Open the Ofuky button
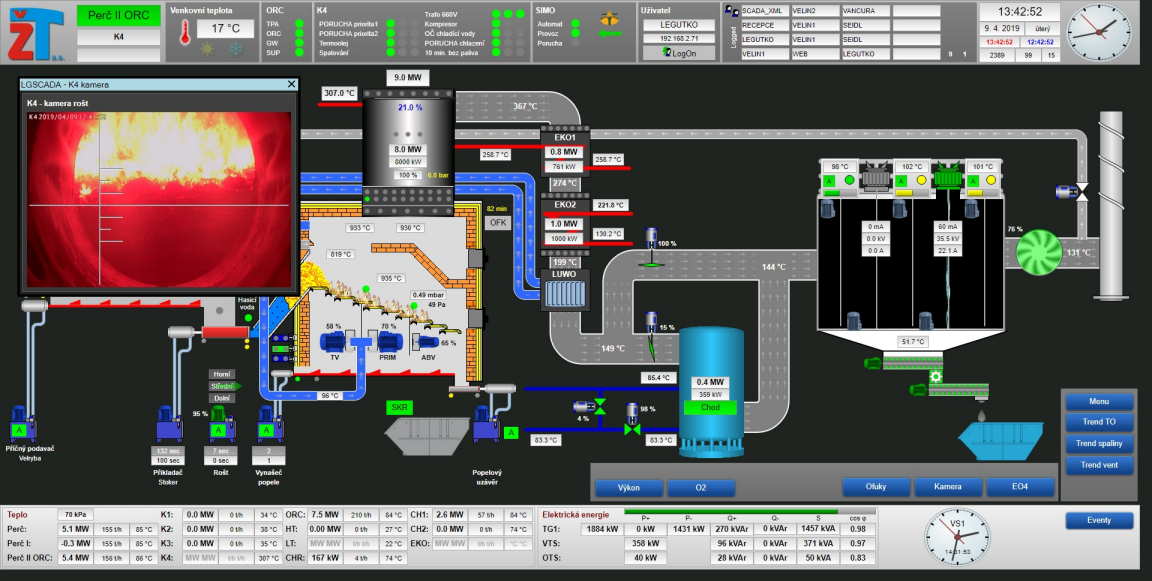 [x=876, y=486]
